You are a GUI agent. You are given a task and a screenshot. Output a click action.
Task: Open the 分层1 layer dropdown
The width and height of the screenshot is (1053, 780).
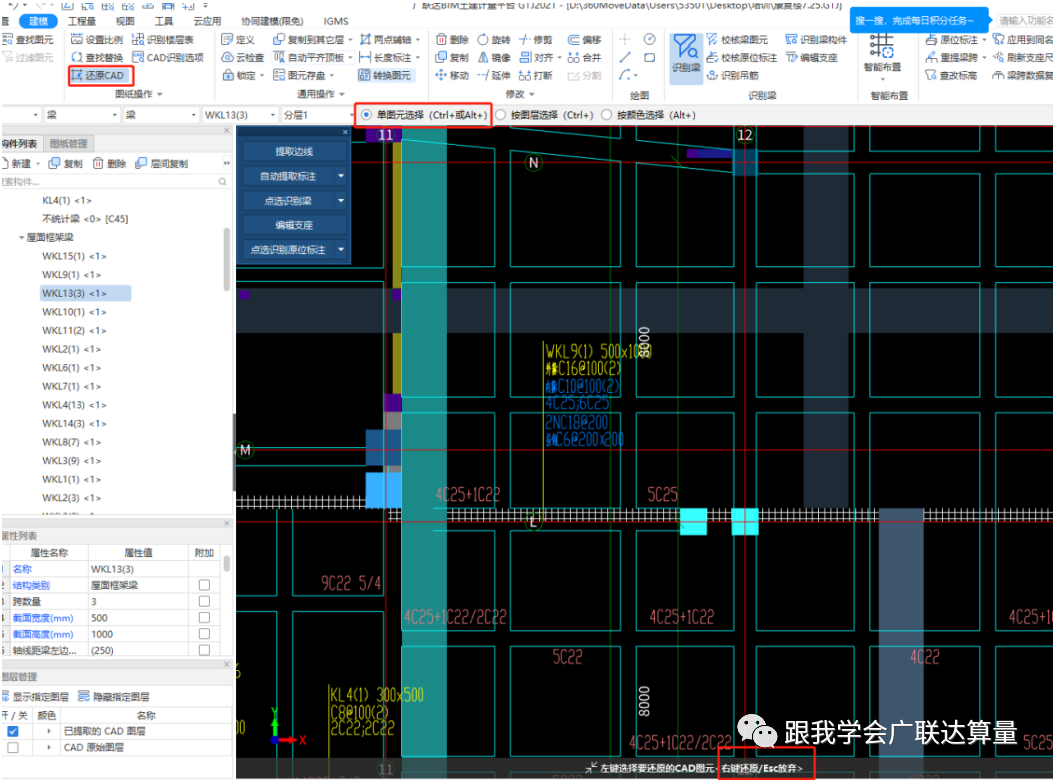[x=352, y=115]
